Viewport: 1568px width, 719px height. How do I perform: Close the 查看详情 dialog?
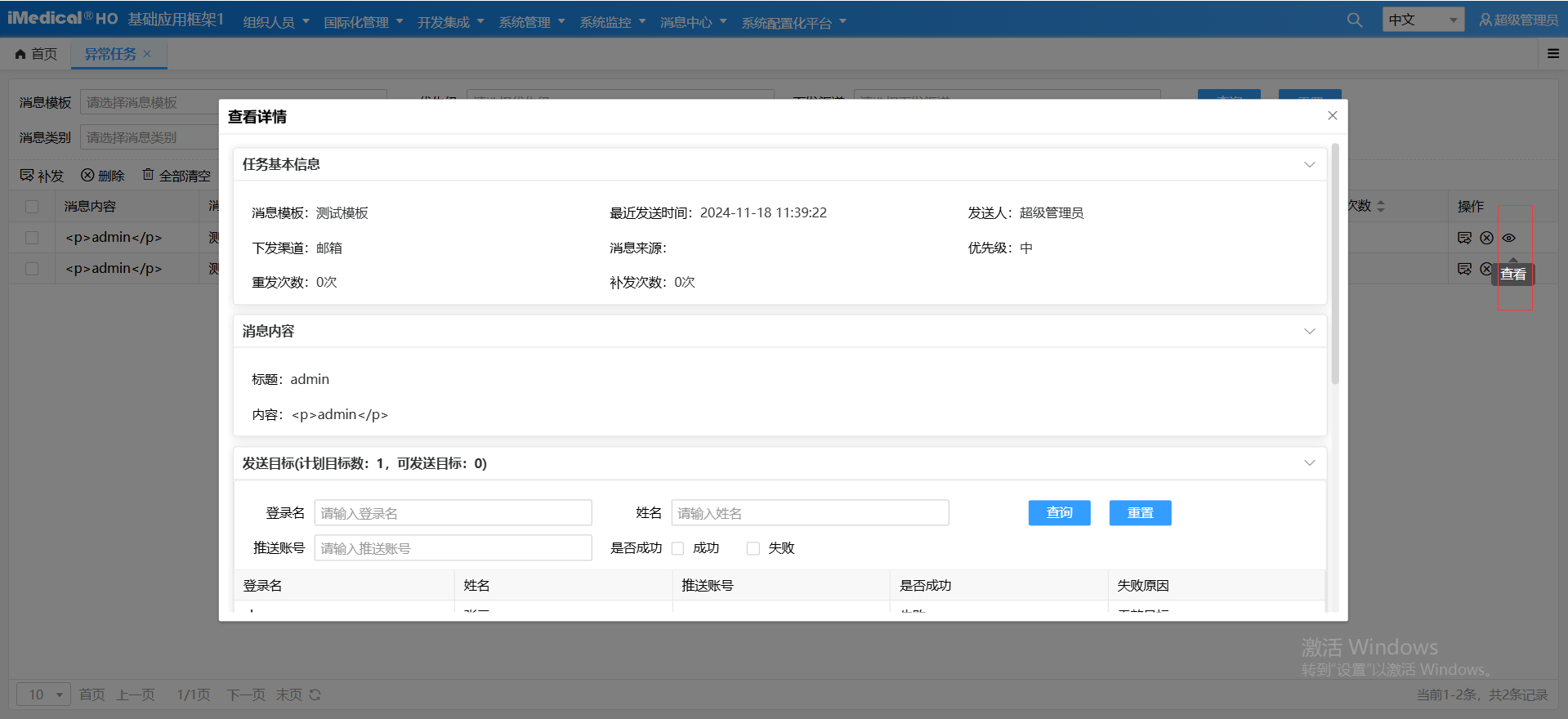(x=1332, y=116)
